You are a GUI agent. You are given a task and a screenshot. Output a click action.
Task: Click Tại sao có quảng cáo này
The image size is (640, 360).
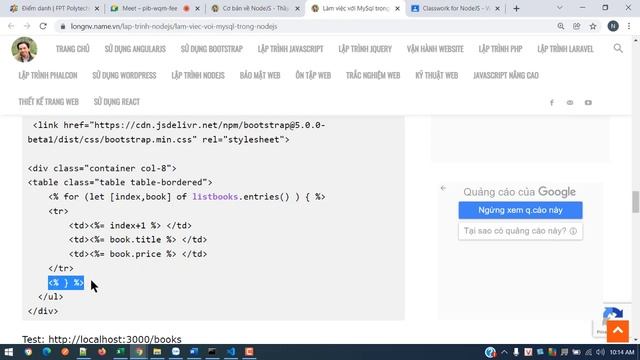(520, 231)
